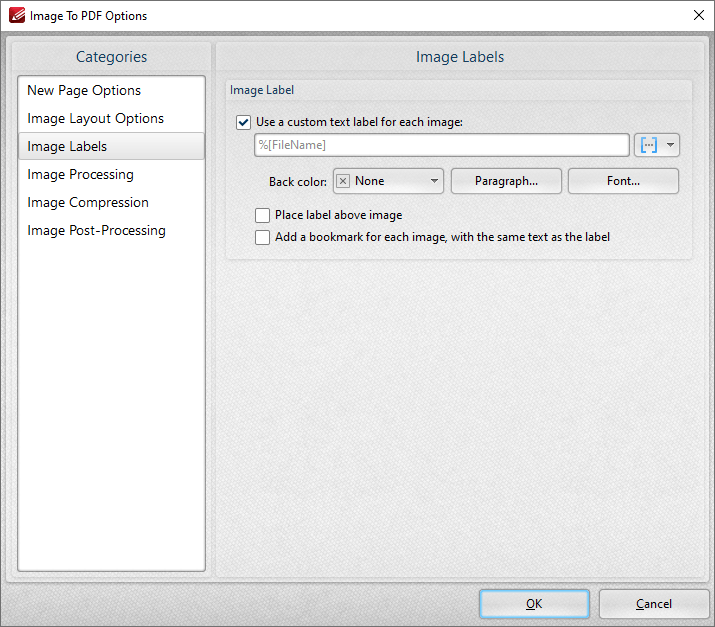
Task: Click the PDF app icon in title bar
Action: click(17, 15)
